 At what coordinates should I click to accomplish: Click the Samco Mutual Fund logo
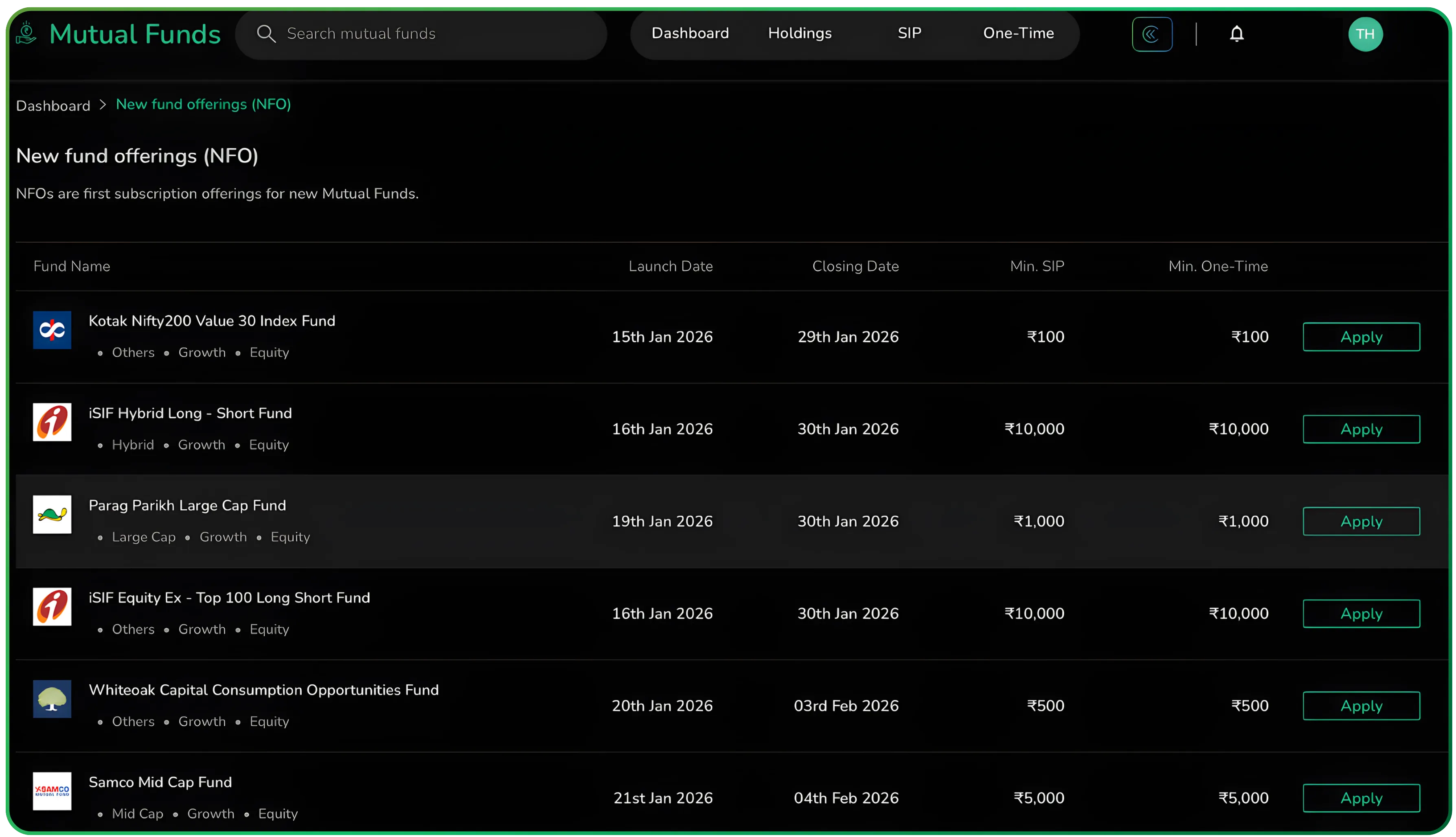[52, 791]
